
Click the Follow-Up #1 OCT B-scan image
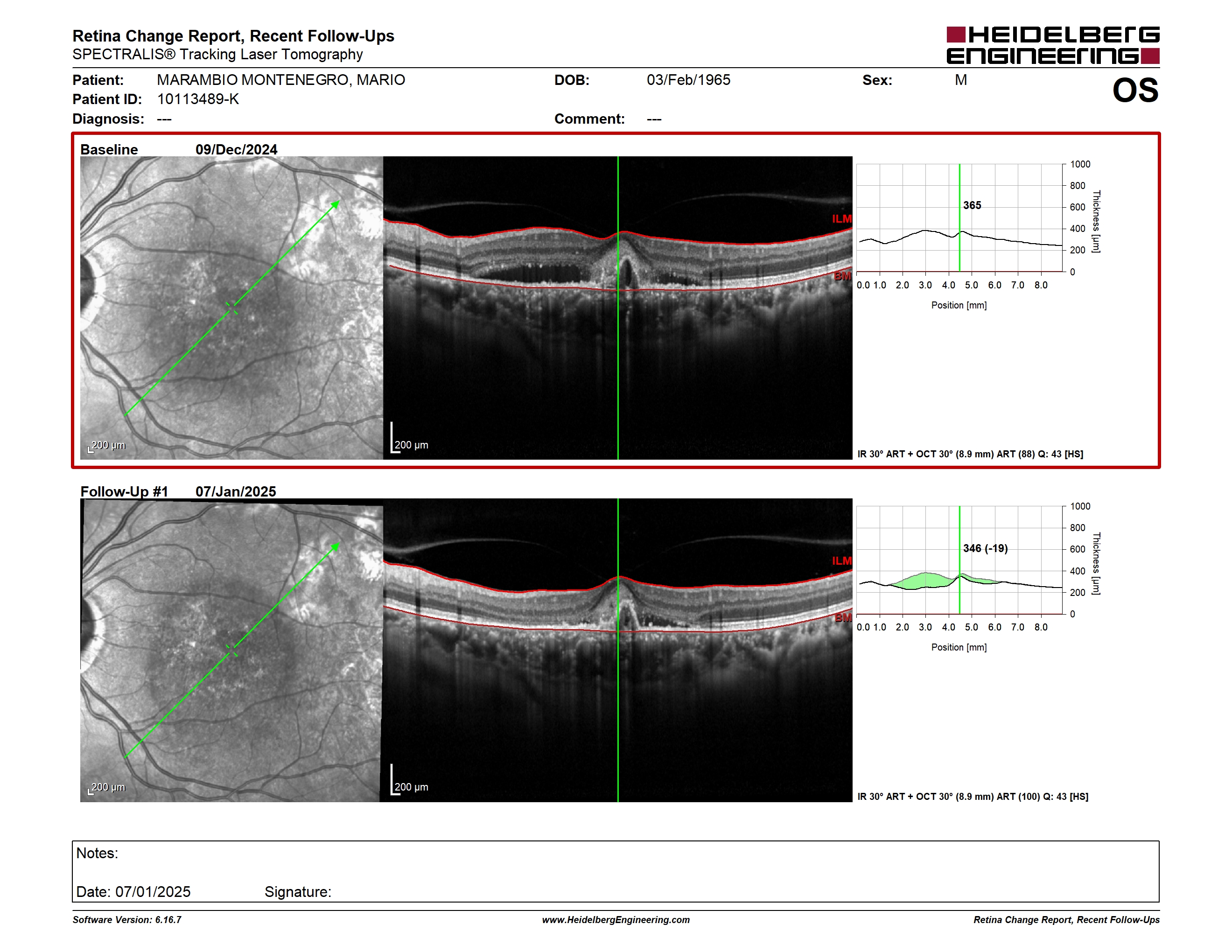pos(618,650)
